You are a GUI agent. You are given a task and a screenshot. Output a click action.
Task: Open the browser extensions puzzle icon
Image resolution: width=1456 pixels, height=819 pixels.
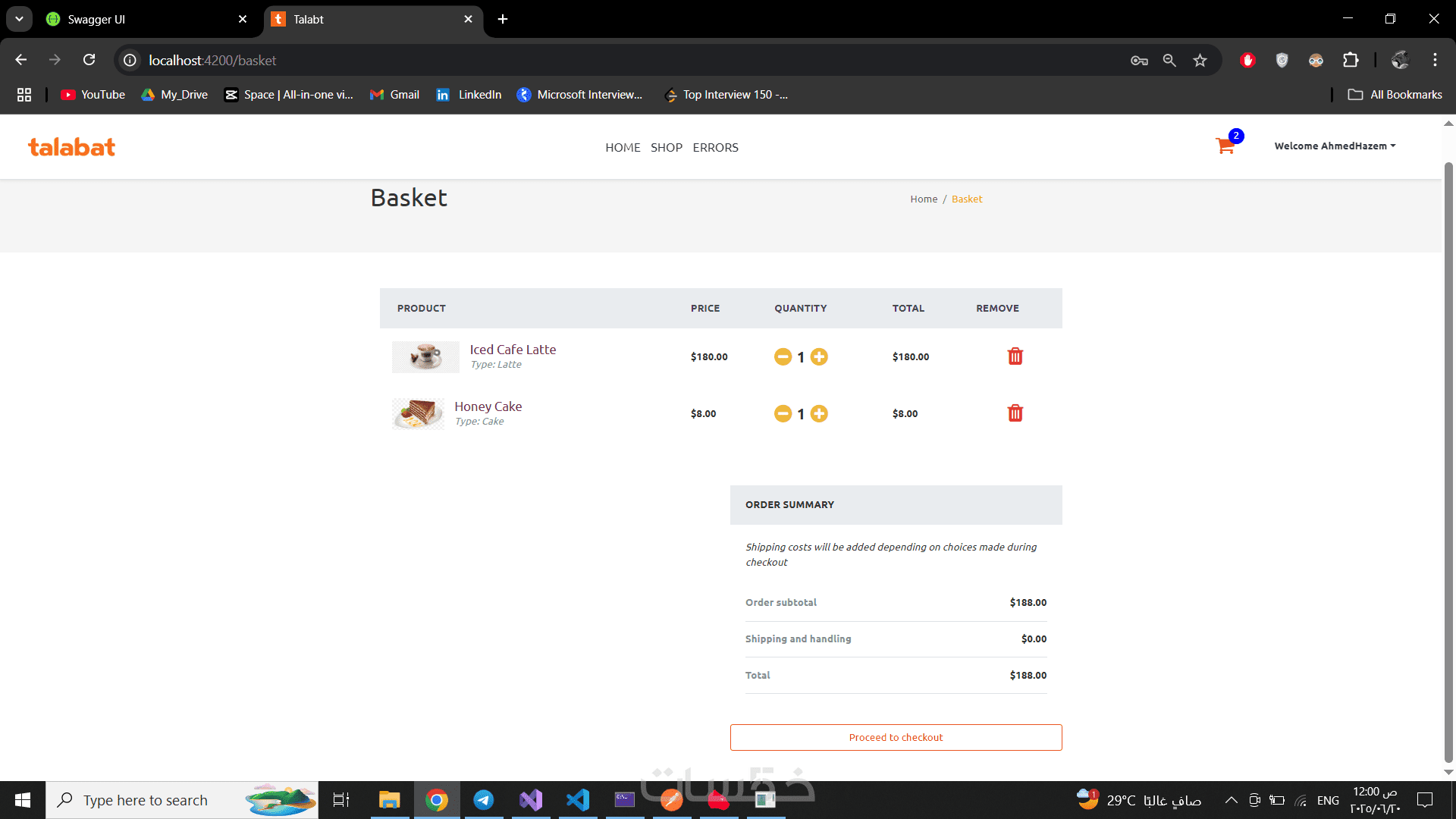click(1351, 60)
